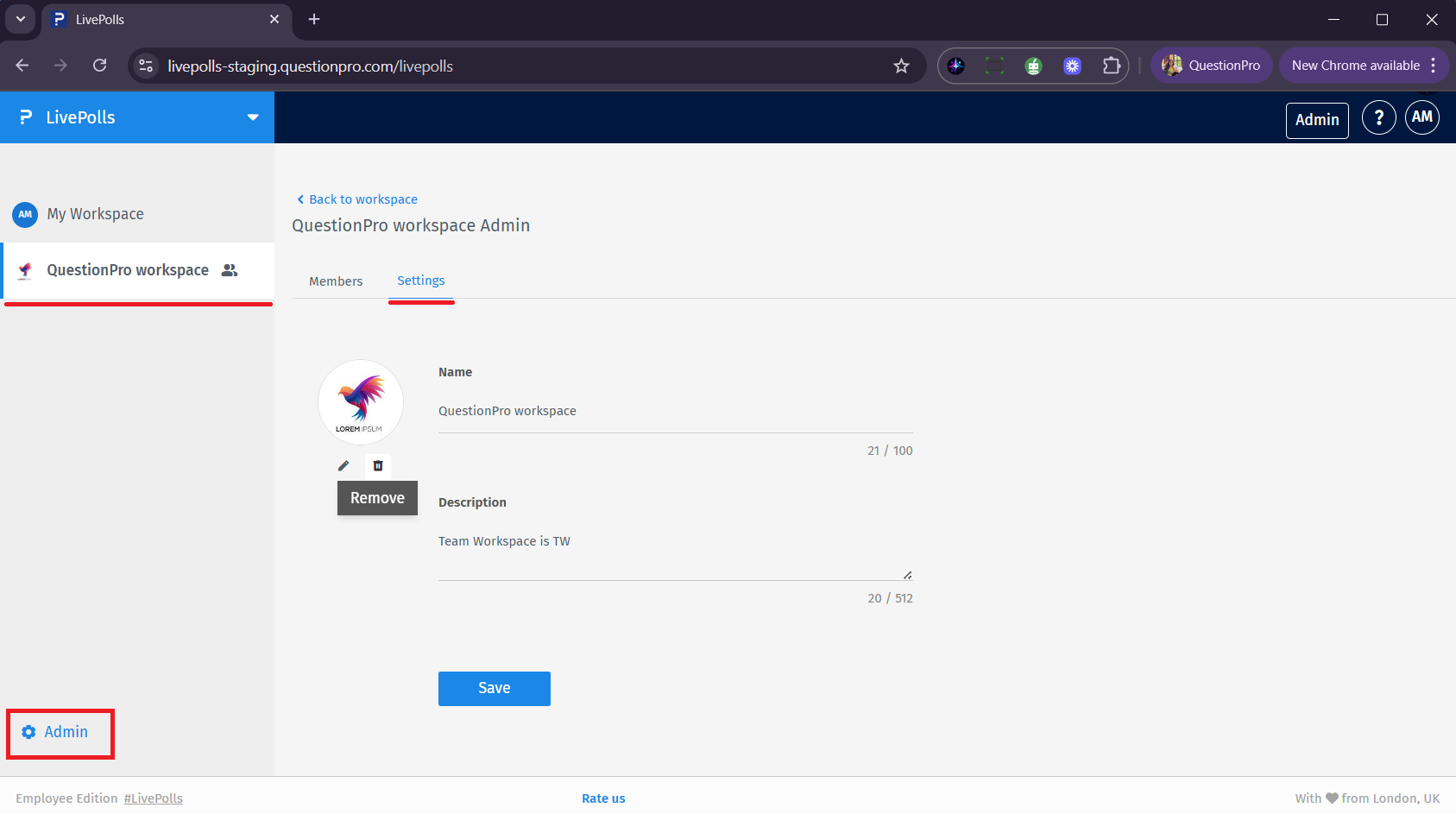
Task: Close the LivePolls browser tab
Action: pos(274,19)
